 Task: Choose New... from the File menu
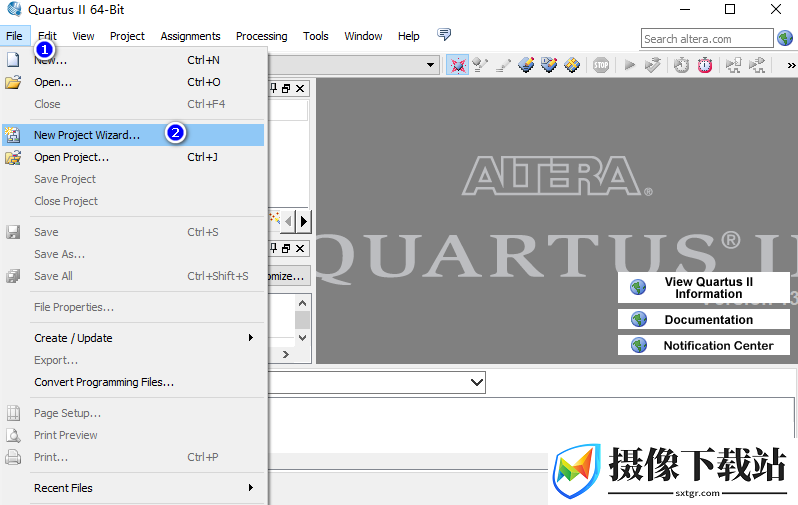(x=133, y=60)
